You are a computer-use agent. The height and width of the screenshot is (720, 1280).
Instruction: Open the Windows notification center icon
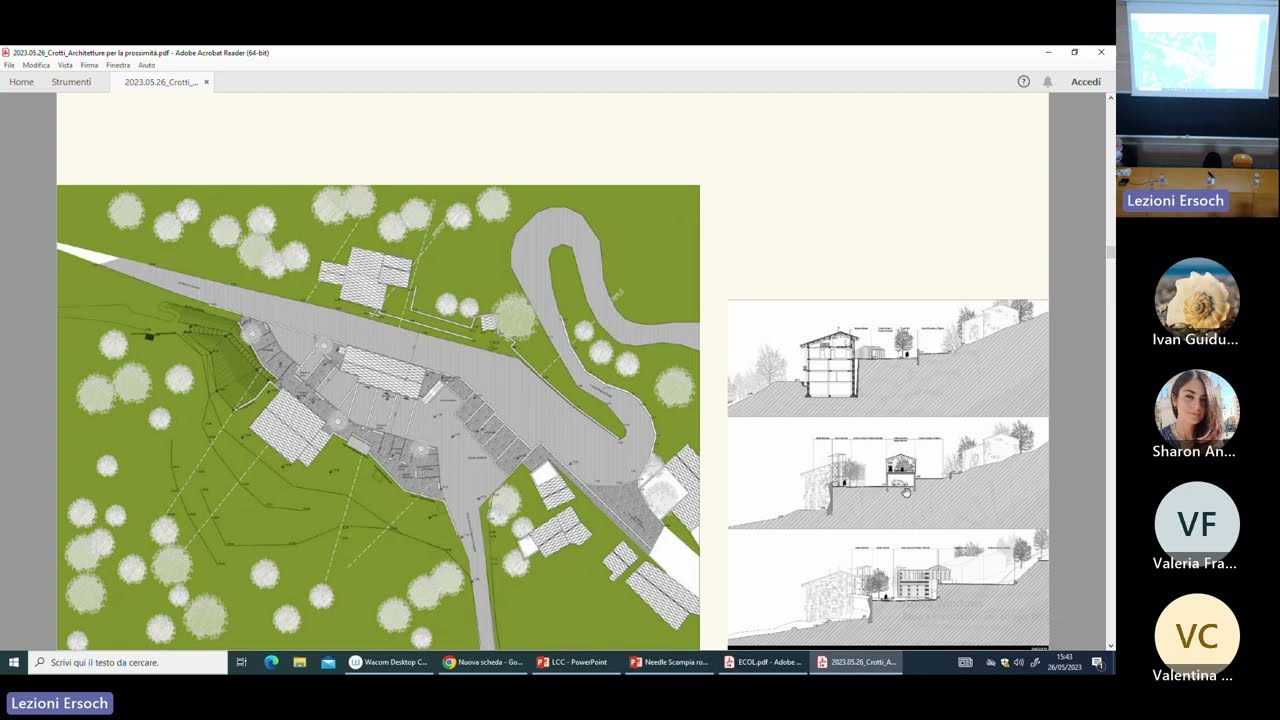pos(1097,662)
